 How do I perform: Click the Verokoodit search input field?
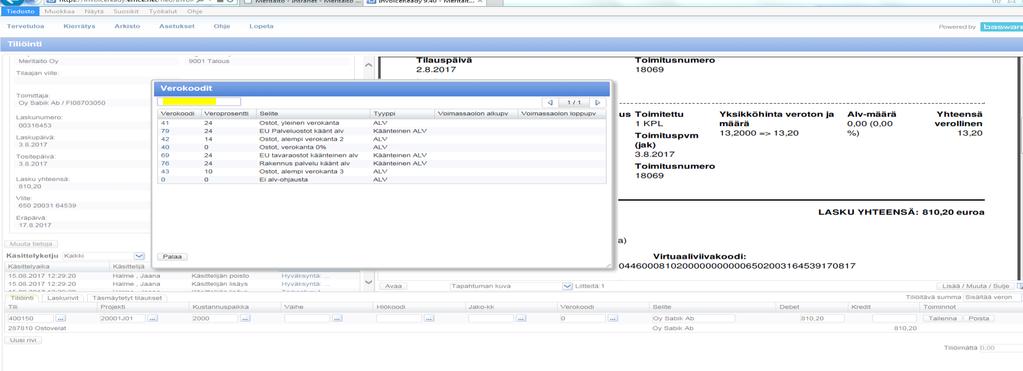coord(199,102)
